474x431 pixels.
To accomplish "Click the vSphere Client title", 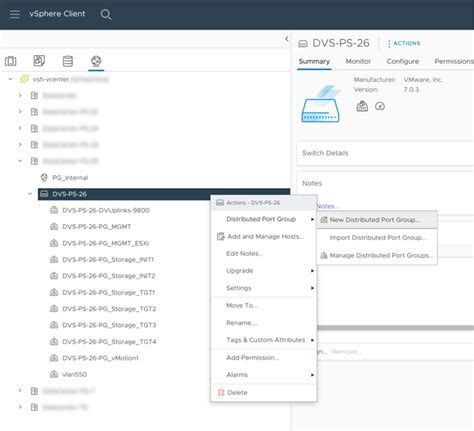I will tap(57, 14).
